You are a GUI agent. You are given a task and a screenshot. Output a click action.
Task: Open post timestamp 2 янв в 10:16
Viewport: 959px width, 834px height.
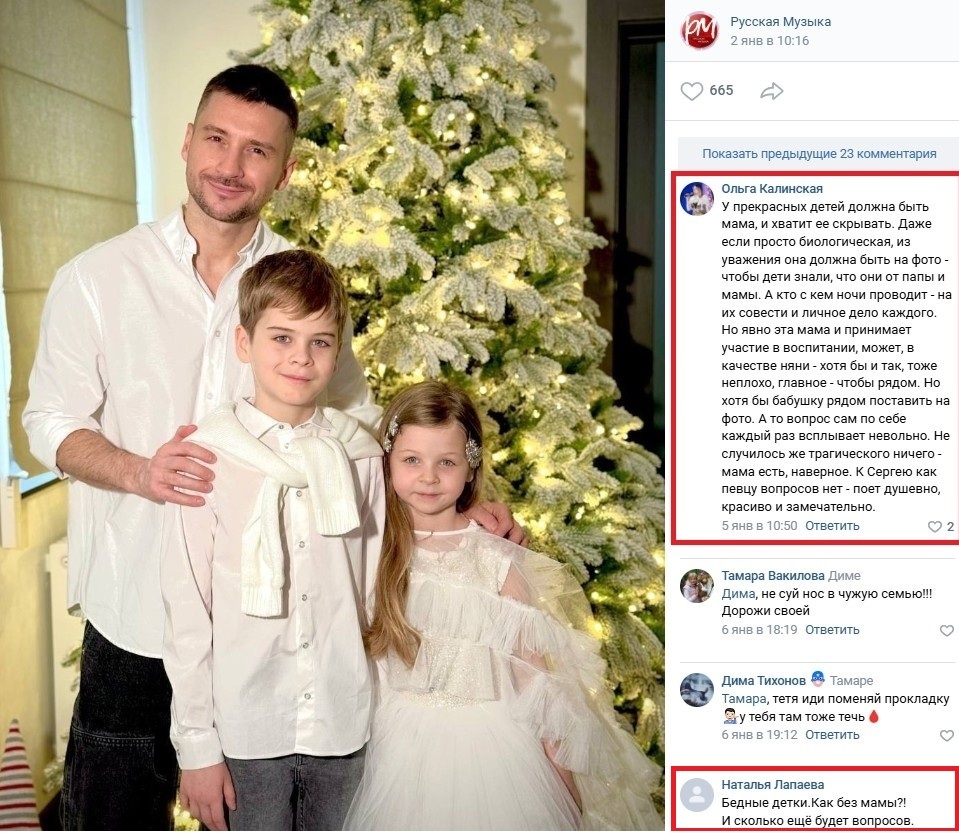click(x=769, y=41)
